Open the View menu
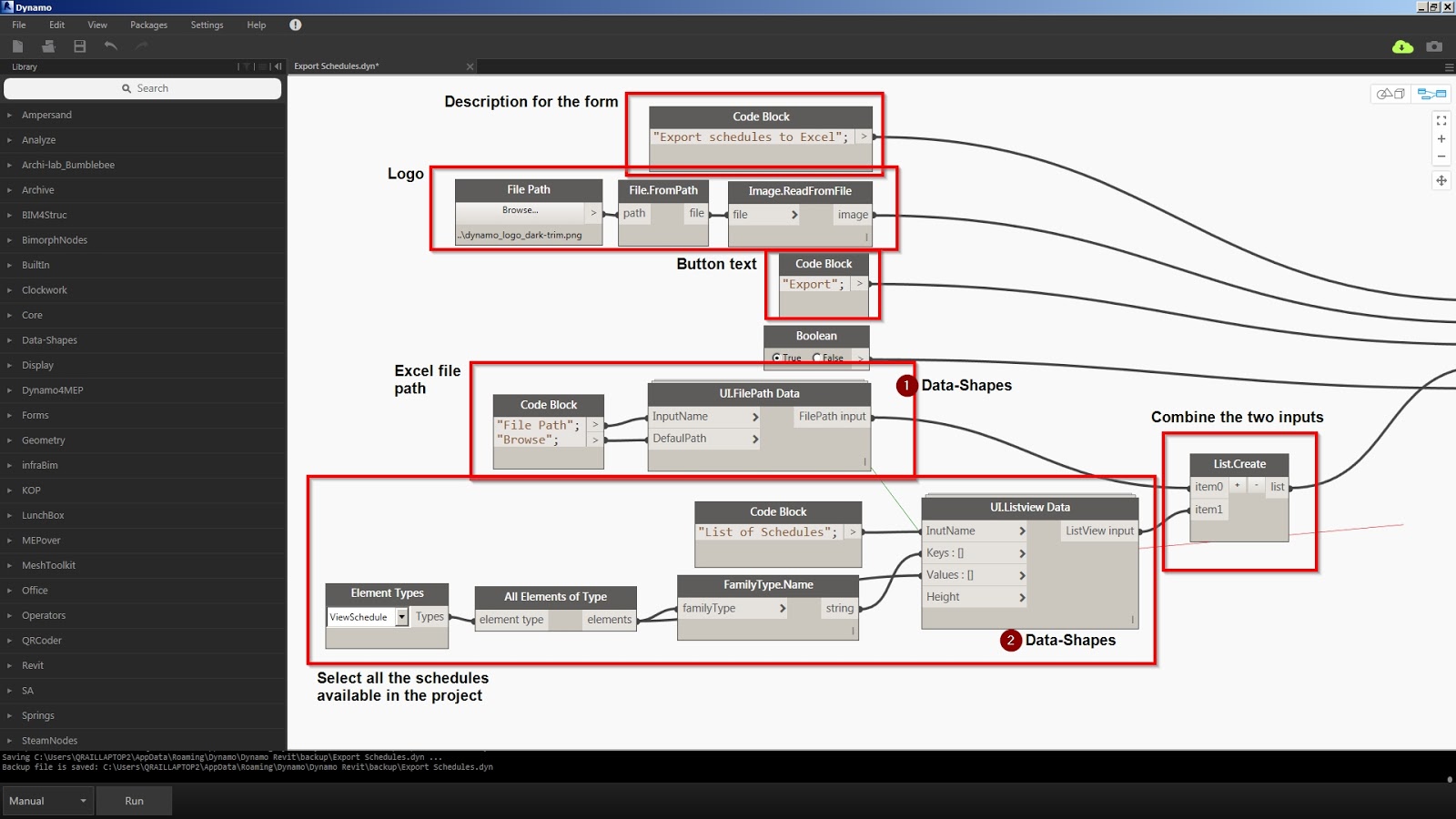This screenshot has height=819, width=1456. (97, 25)
